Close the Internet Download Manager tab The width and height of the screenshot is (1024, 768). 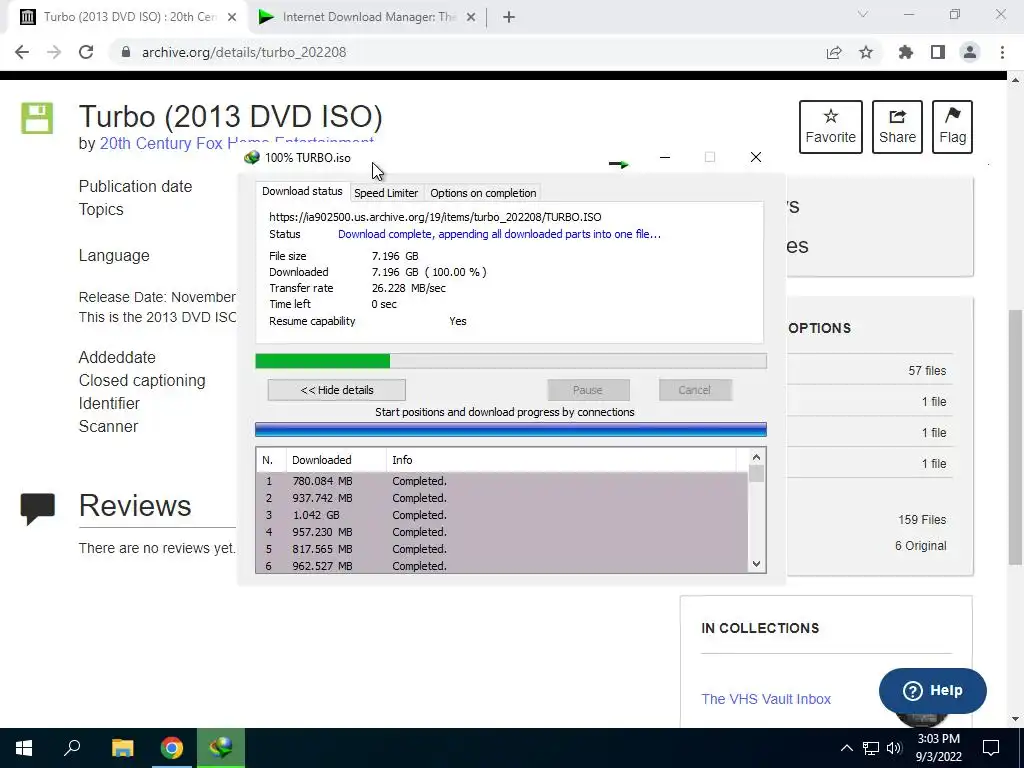pyautogui.click(x=471, y=17)
